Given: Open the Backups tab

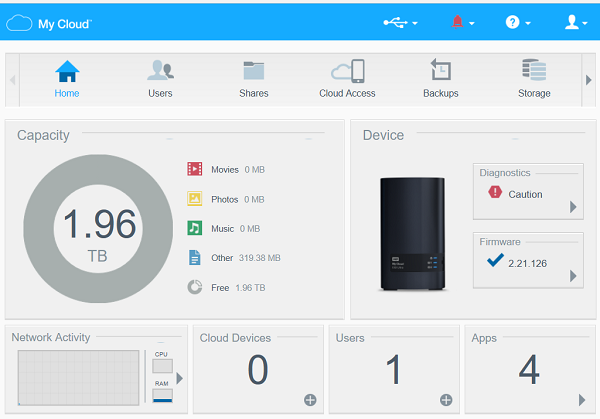Looking at the screenshot, I should point(440,80).
